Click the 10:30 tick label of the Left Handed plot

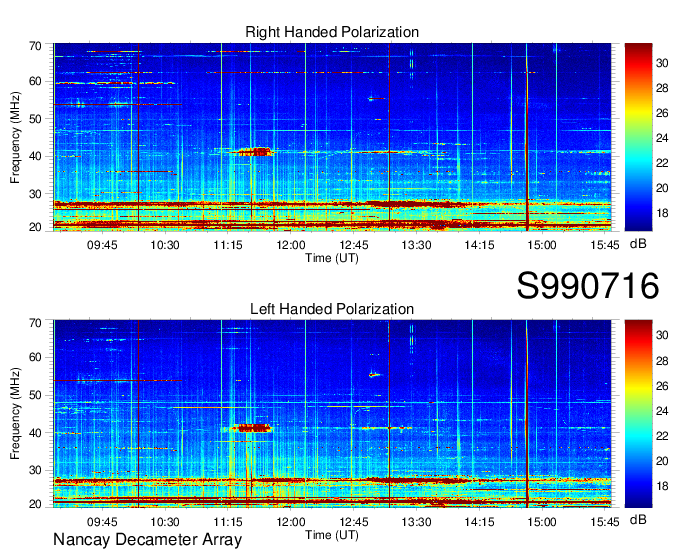click(165, 522)
